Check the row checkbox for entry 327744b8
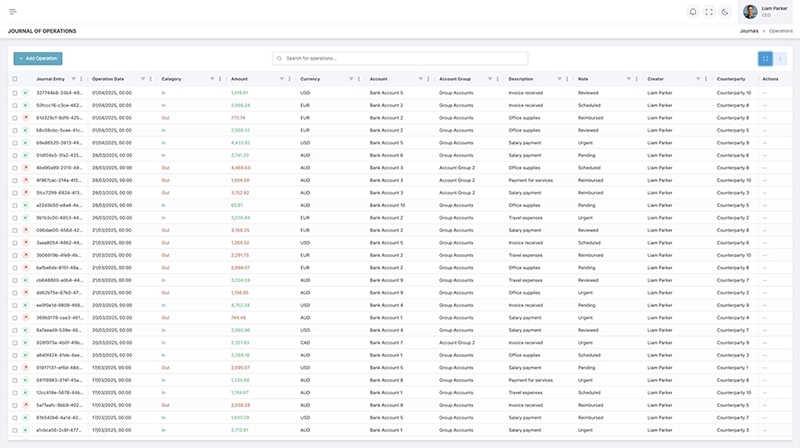The image size is (800, 448). (x=15, y=92)
